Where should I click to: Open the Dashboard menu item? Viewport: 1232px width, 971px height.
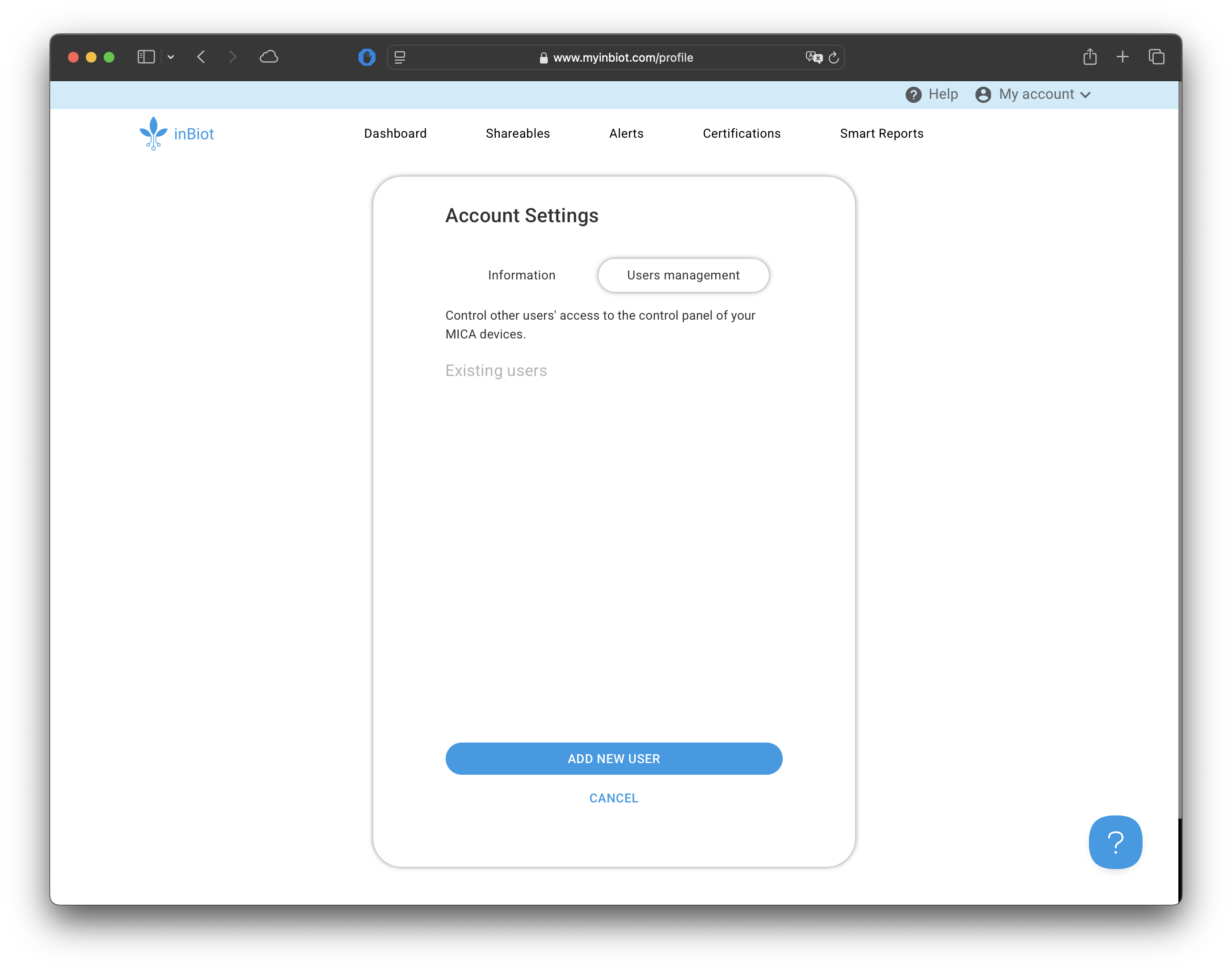pyautogui.click(x=395, y=134)
